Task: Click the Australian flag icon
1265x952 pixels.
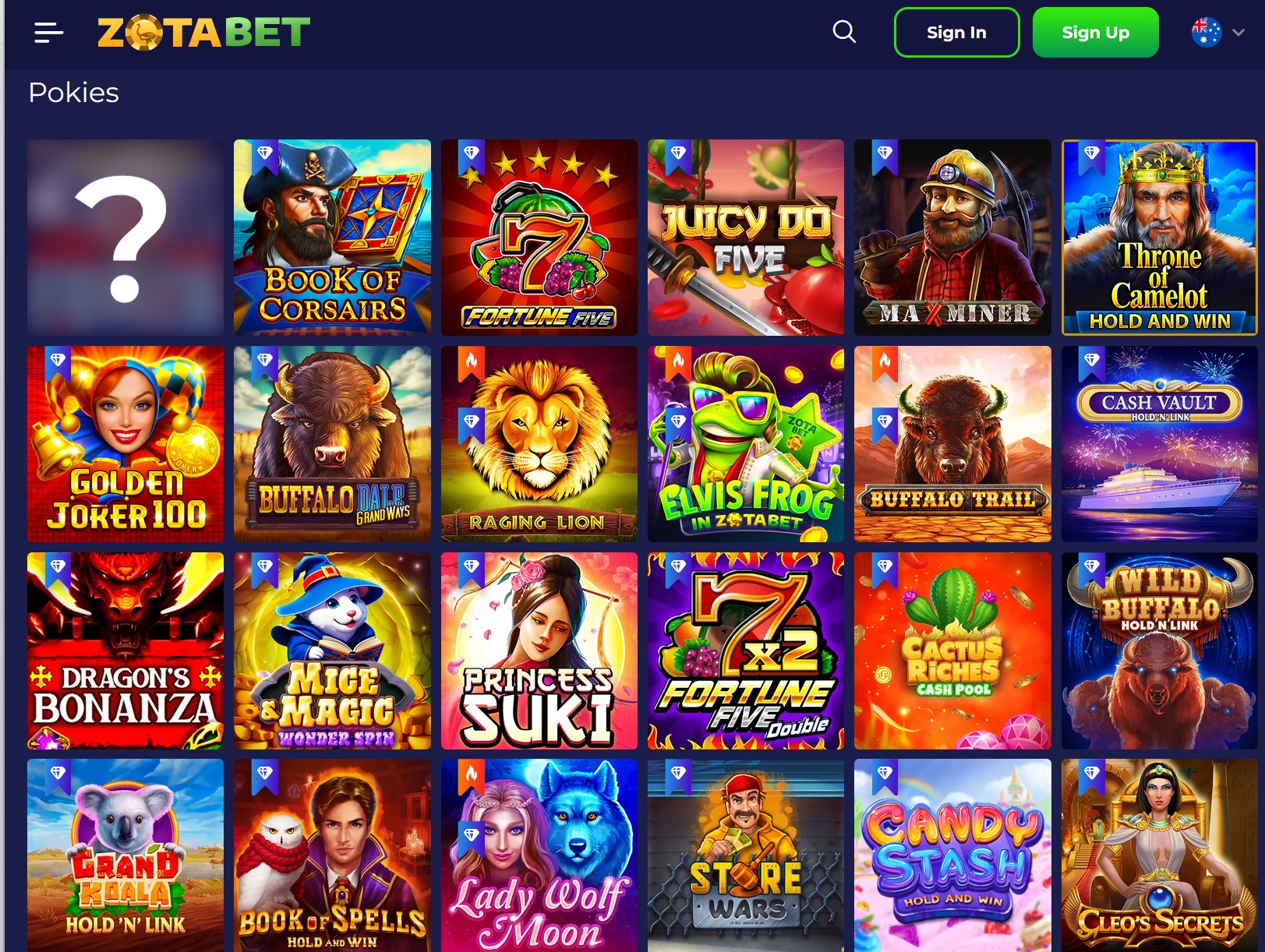Action: click(1207, 32)
